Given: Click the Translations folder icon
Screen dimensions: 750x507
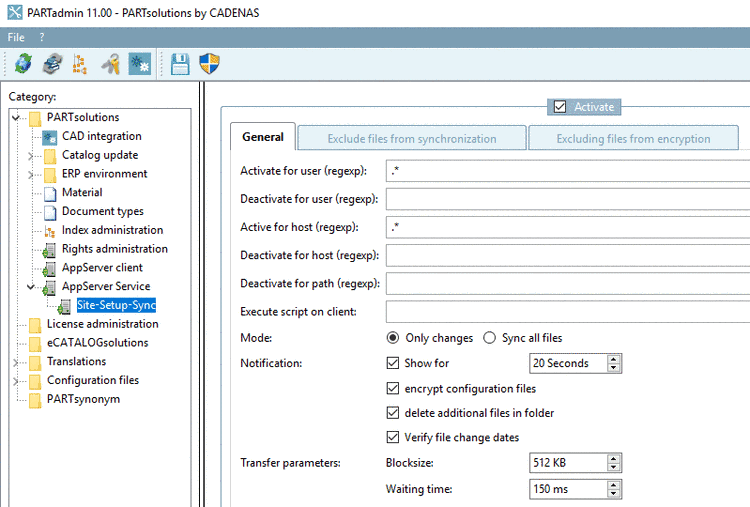Looking at the screenshot, I should 35,362.
